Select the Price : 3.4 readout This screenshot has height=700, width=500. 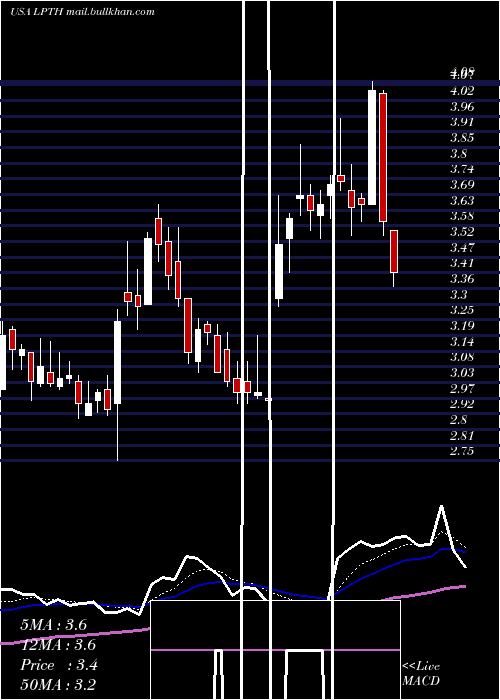coord(59,665)
